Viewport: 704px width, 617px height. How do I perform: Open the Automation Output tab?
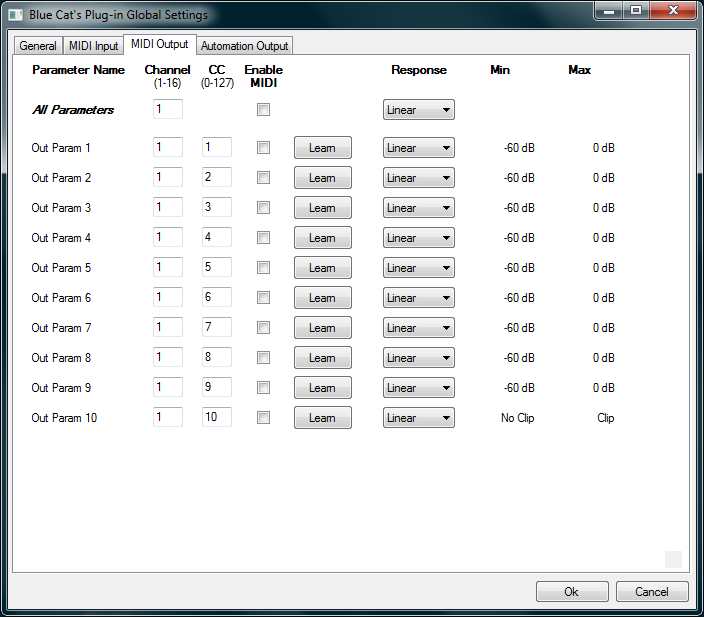click(245, 46)
